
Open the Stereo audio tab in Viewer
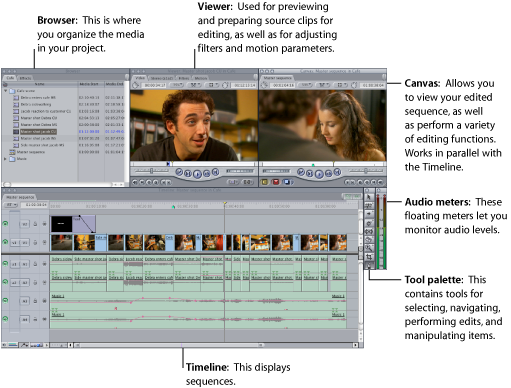click(162, 78)
